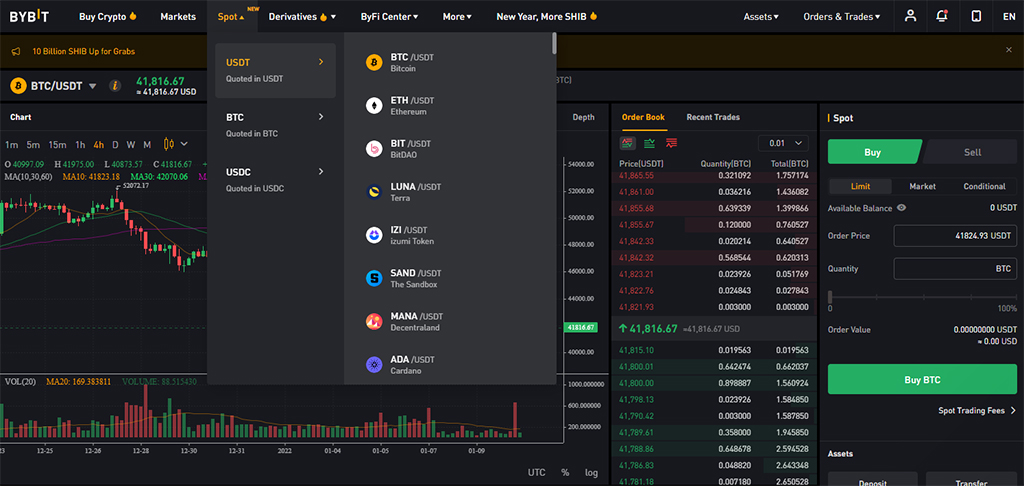
Task: Click the Terra LUNA coin icon
Action: tap(374, 192)
